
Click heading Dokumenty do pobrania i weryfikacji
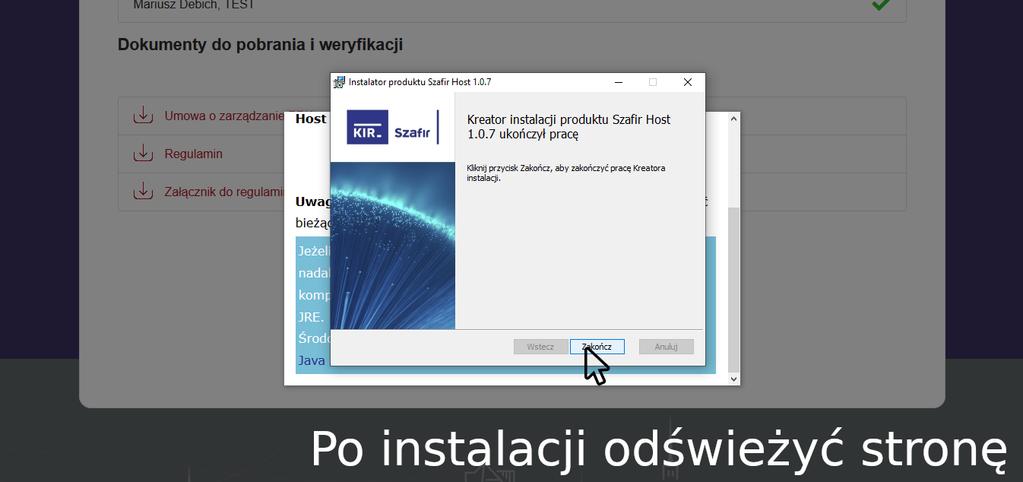point(260,45)
